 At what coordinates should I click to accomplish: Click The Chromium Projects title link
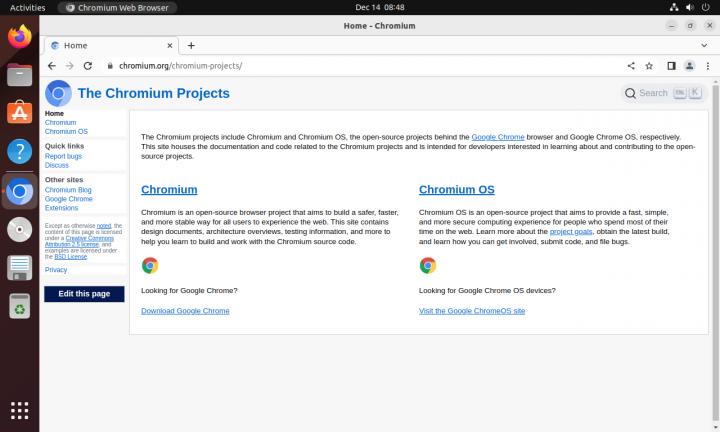pos(154,93)
